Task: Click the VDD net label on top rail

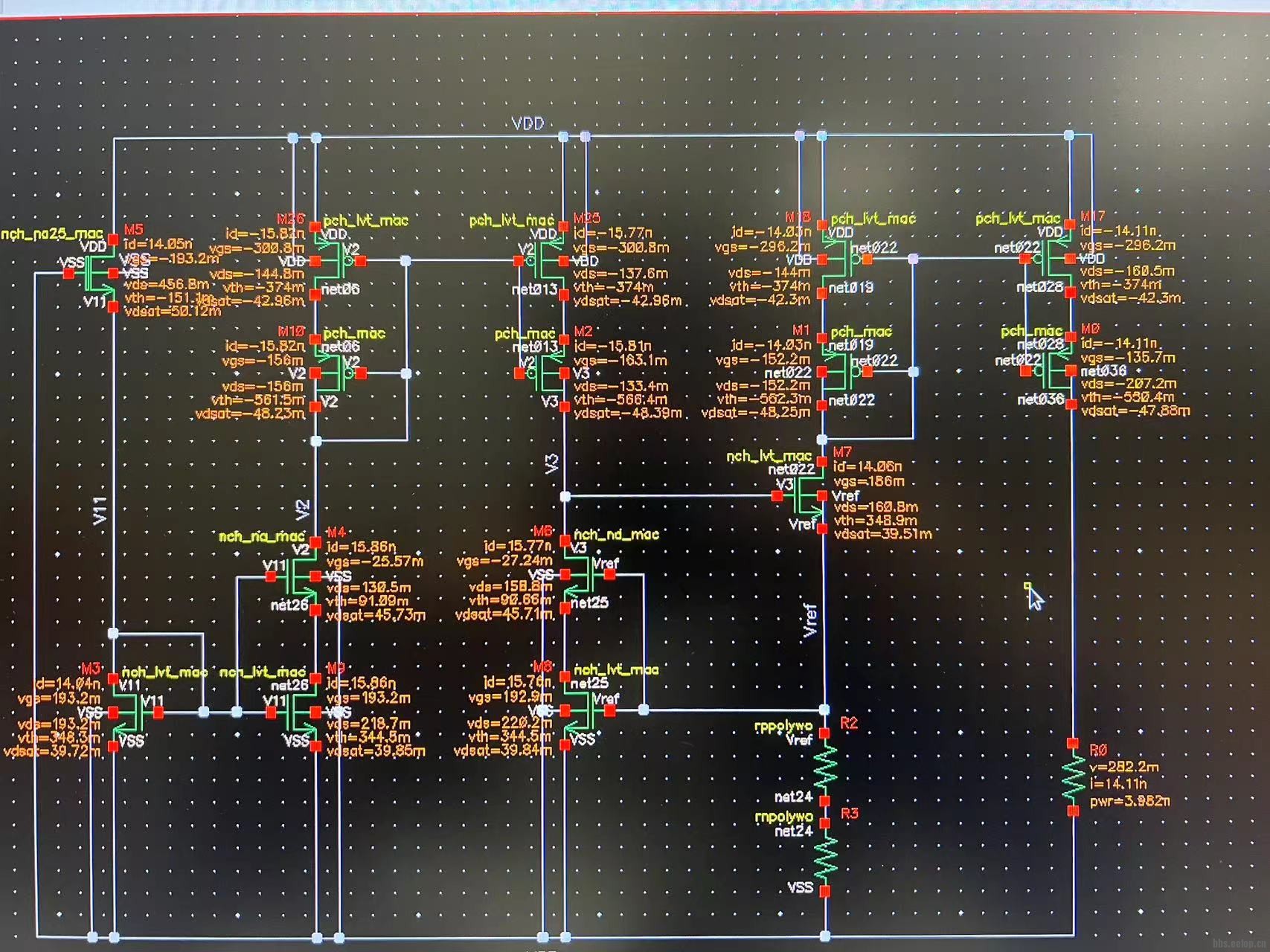Action: 527,123
